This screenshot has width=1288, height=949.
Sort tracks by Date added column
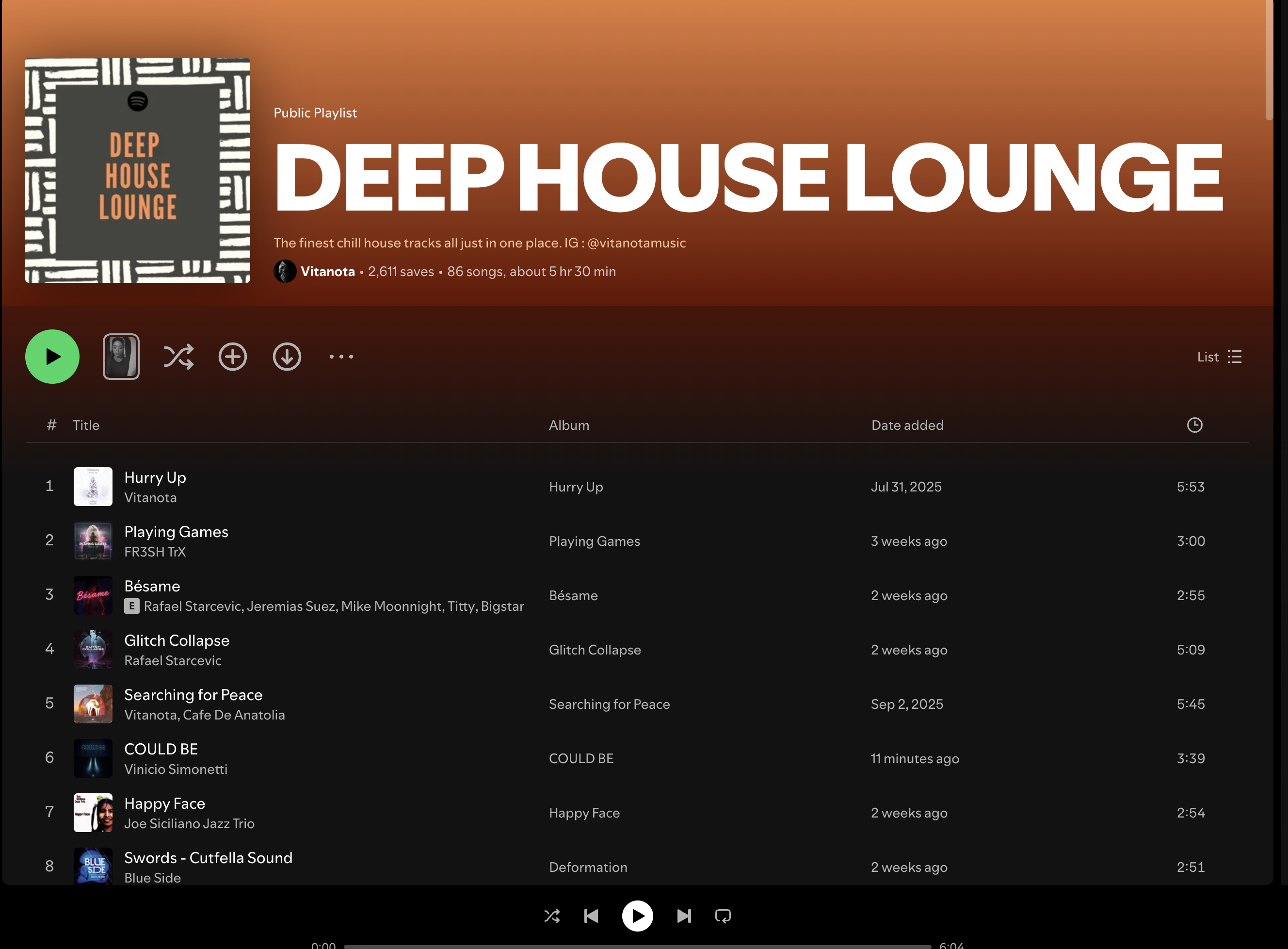pos(907,425)
